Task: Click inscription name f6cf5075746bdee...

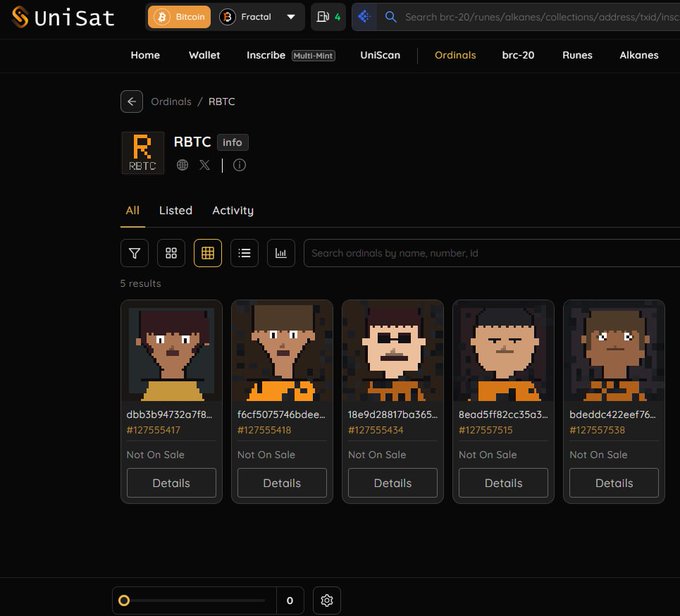Action: point(281,414)
